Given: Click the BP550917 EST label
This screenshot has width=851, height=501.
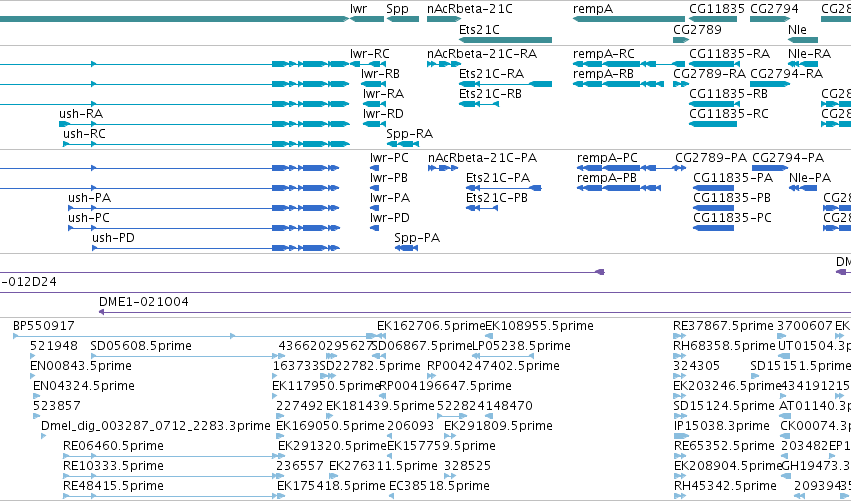Looking at the screenshot, I should coord(43,326).
